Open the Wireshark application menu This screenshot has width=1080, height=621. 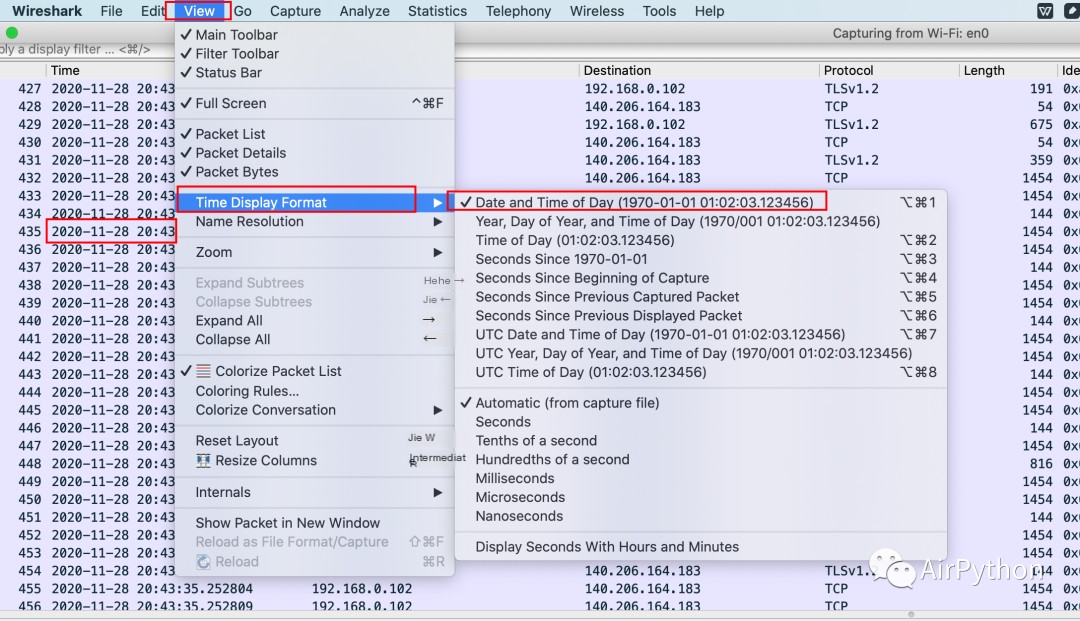(x=47, y=11)
